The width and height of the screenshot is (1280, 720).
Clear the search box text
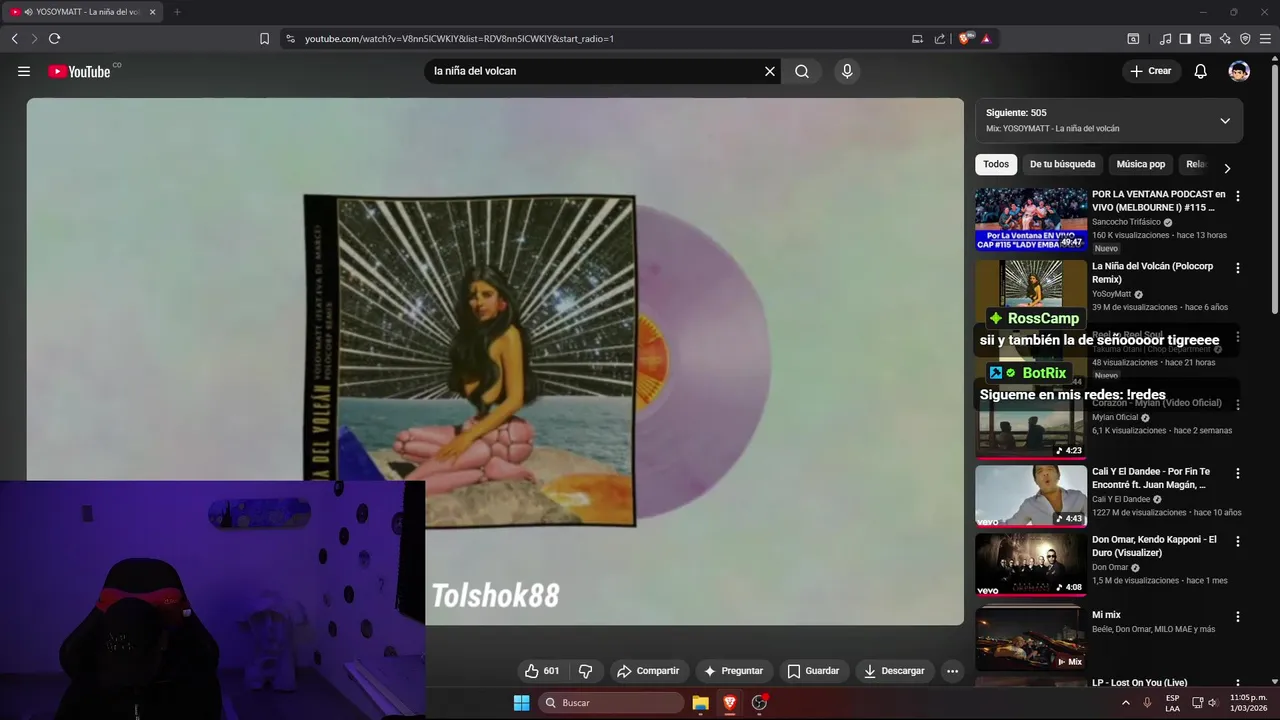pos(770,71)
